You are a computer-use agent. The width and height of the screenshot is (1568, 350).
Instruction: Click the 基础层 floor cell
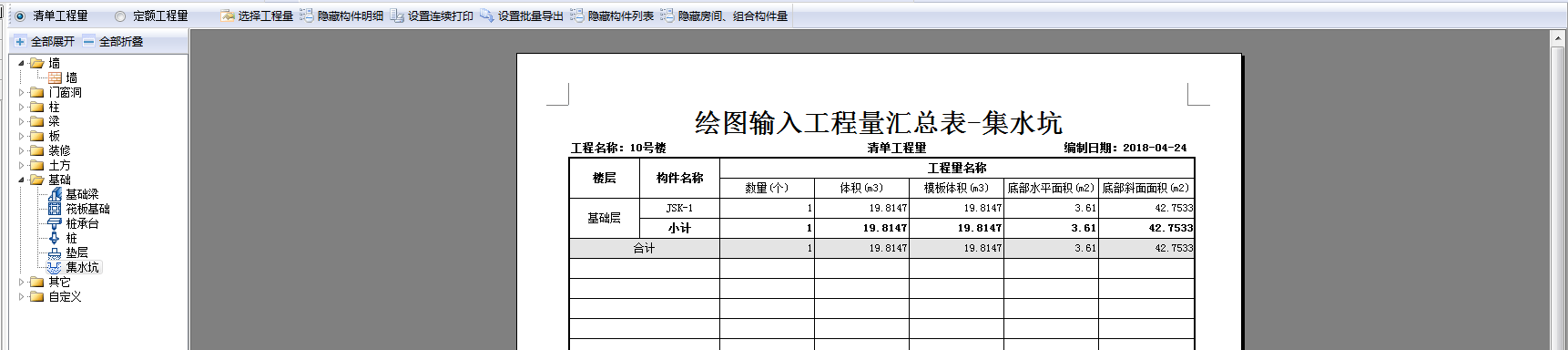(x=605, y=218)
